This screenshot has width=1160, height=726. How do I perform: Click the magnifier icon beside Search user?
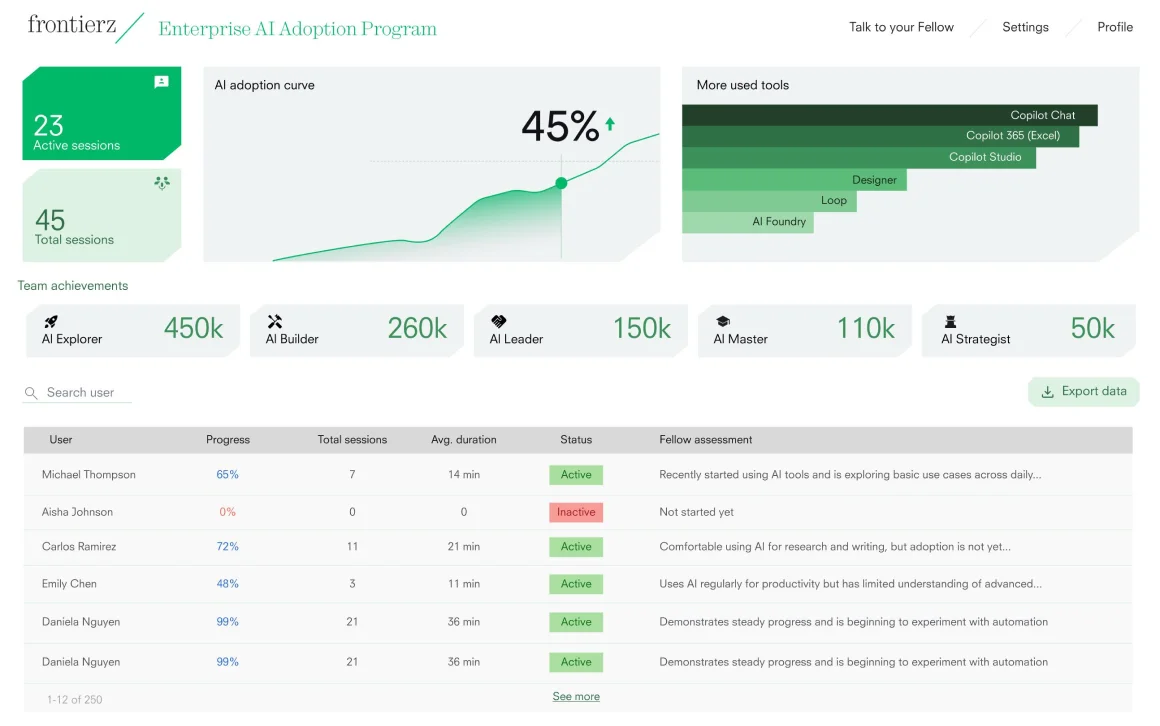click(31, 393)
